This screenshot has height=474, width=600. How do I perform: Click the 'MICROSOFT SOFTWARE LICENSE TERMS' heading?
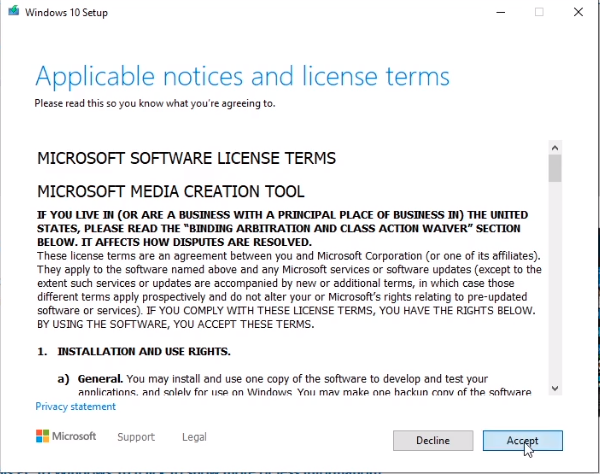coord(186,158)
